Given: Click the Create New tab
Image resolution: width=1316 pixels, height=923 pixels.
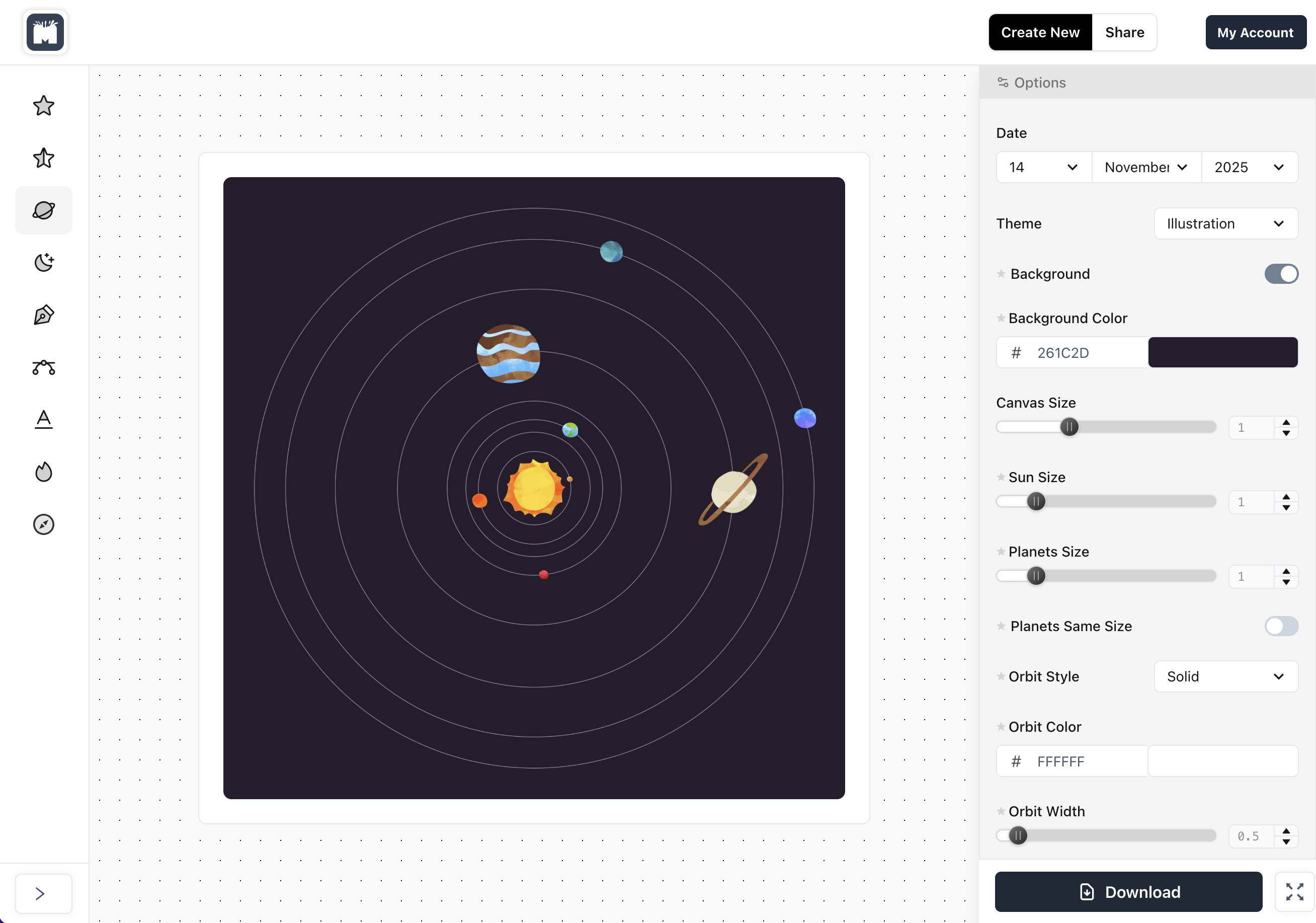Looking at the screenshot, I should coord(1040,33).
